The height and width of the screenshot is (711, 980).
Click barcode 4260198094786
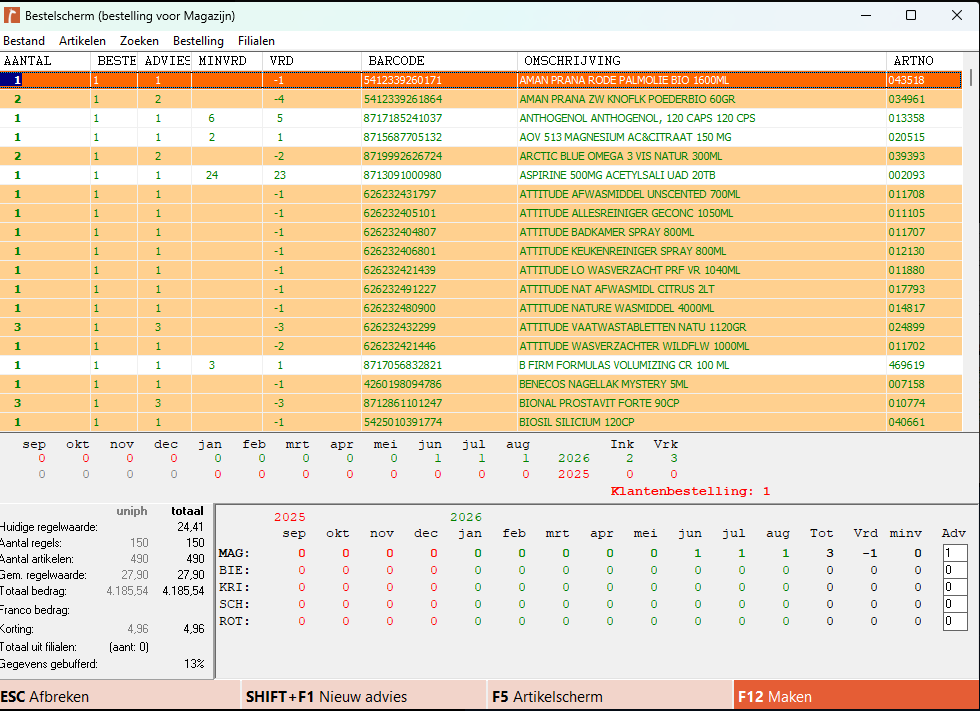click(402, 384)
